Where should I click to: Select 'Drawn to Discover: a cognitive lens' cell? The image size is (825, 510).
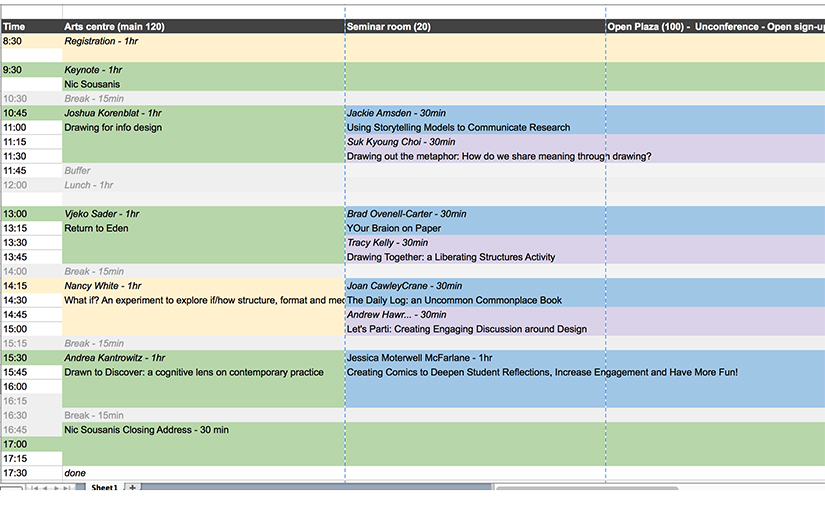pyautogui.click(x=204, y=372)
